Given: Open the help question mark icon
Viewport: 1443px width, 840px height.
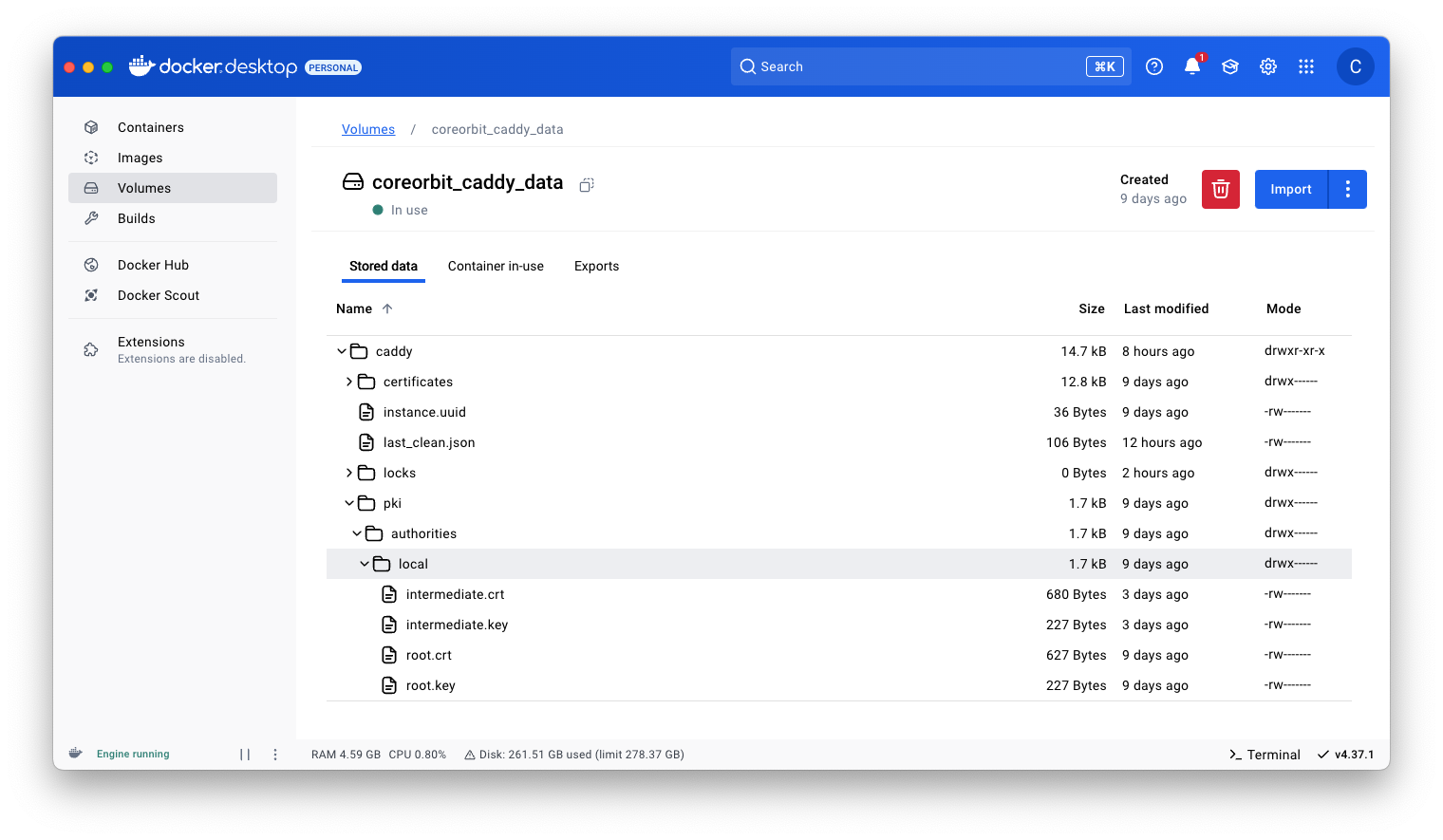Looking at the screenshot, I should click(1154, 66).
